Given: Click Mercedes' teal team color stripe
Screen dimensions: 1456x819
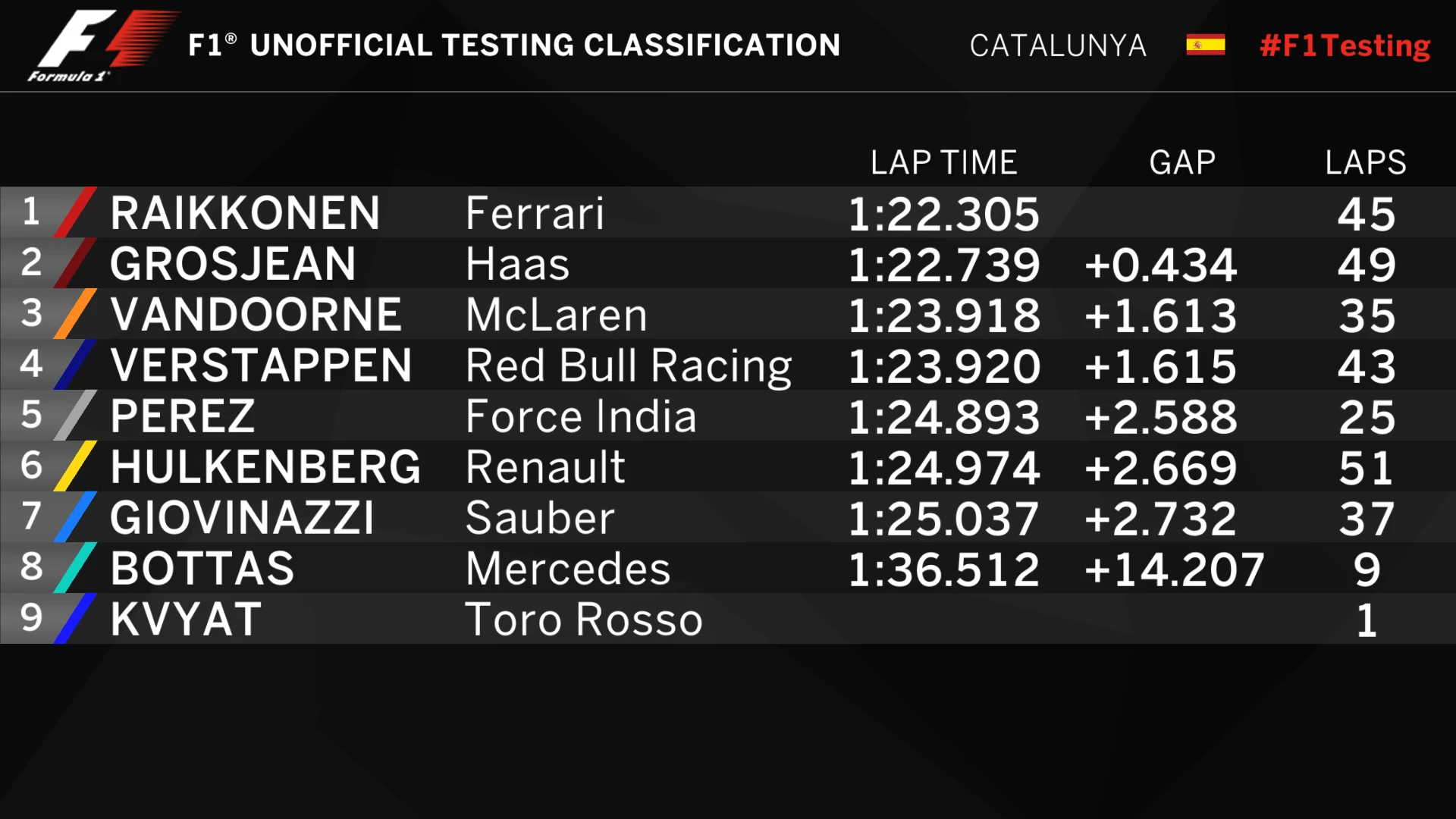Looking at the screenshot, I should point(76,568).
